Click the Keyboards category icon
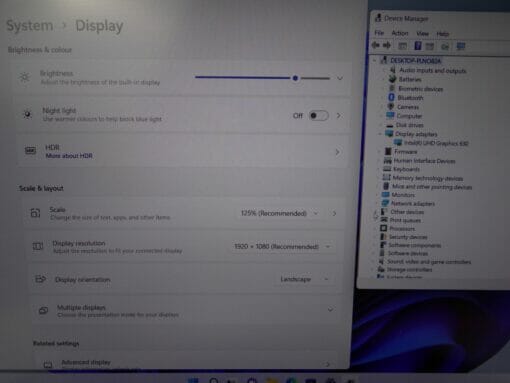 click(387, 169)
